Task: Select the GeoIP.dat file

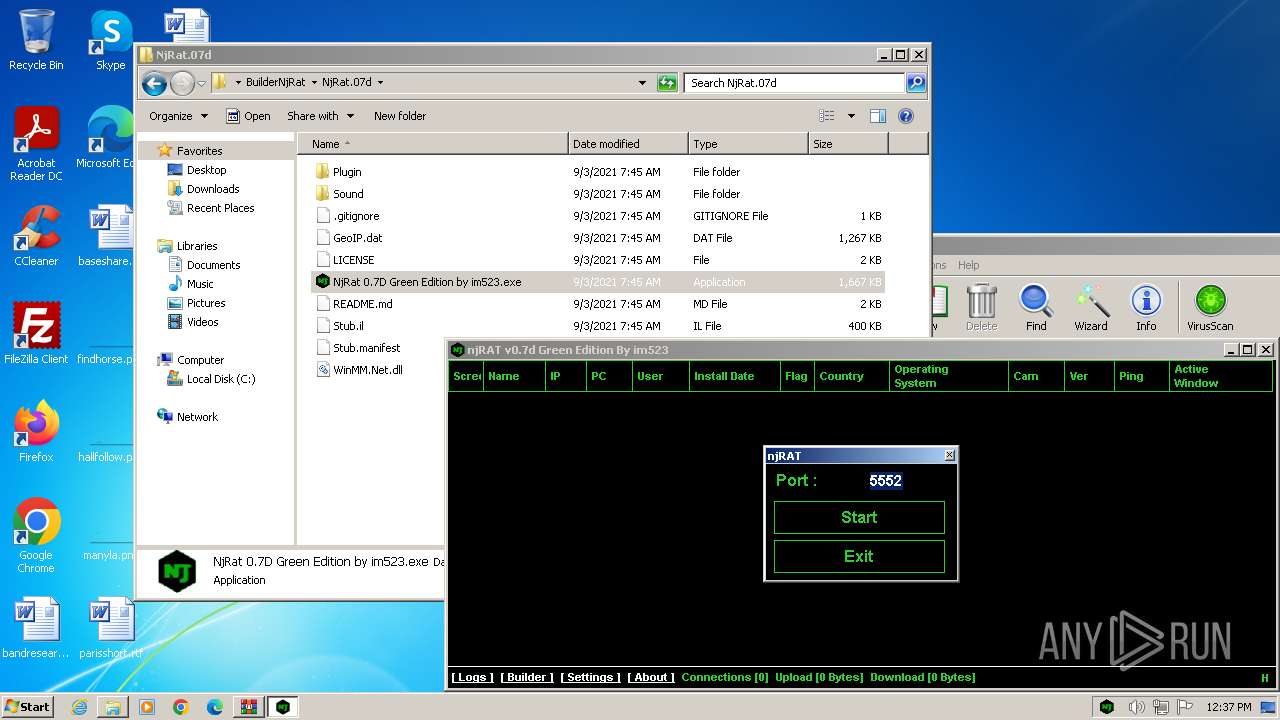Action: [x=358, y=238]
